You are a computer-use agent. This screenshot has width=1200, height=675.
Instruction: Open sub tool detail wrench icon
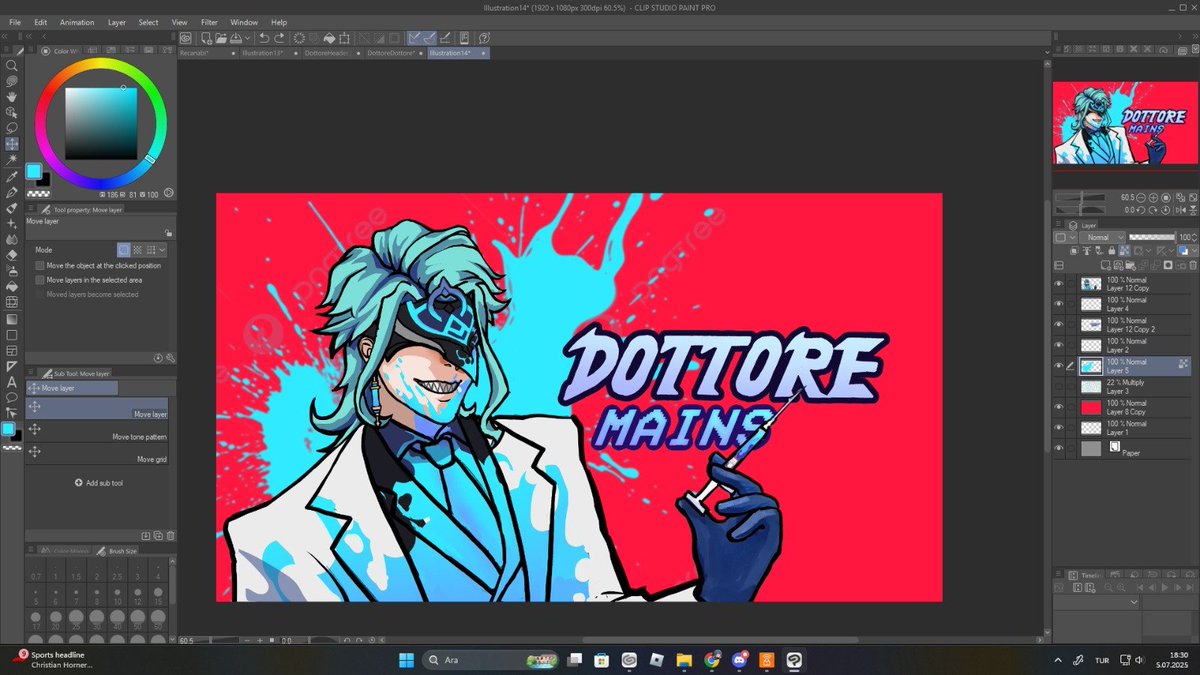click(170, 358)
